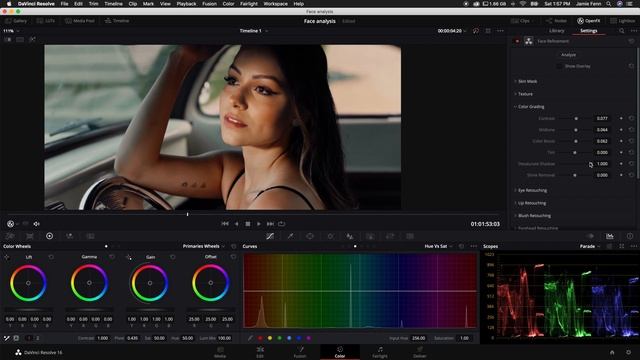Select the yellow hue swatch under Curves
This screenshot has height=360, width=640.
click(x=270, y=338)
